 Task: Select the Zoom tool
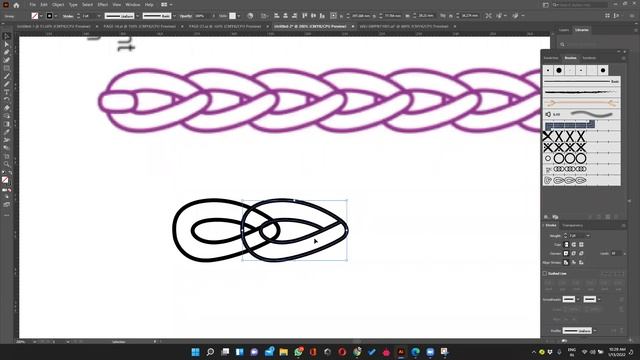tap(7, 164)
